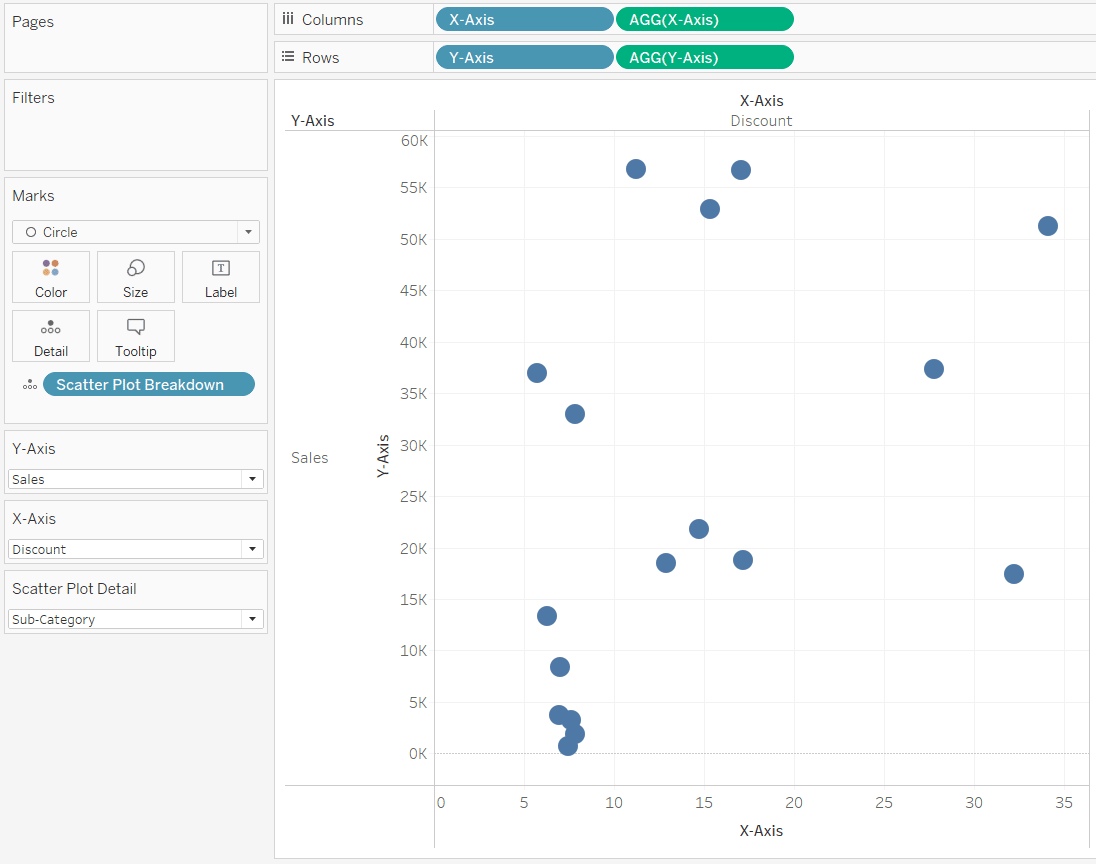Click the Size button on the Marks card
Viewport: 1096px width, 864px height.
tap(135, 277)
